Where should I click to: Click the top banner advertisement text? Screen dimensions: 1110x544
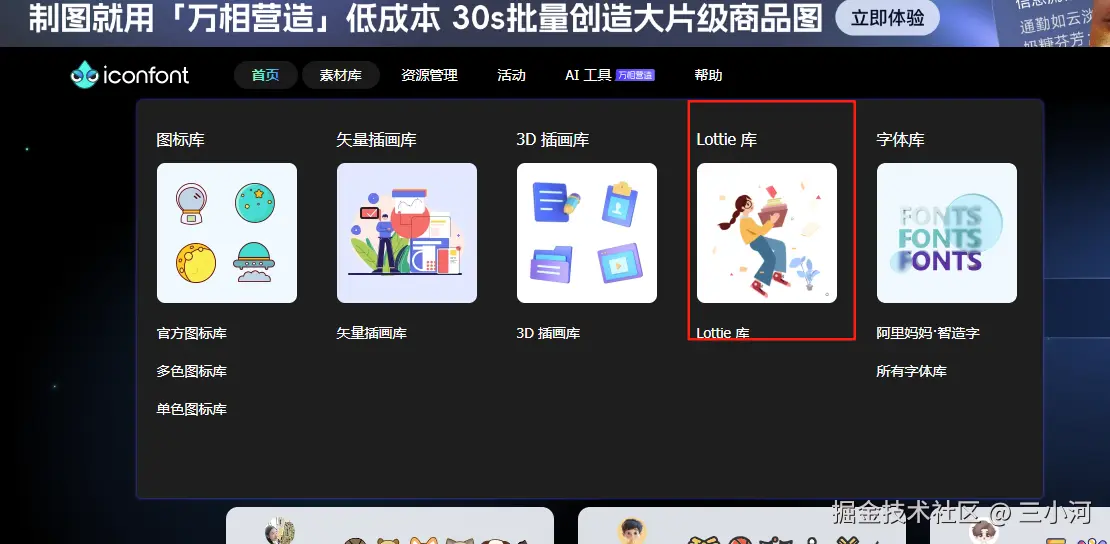coord(425,19)
